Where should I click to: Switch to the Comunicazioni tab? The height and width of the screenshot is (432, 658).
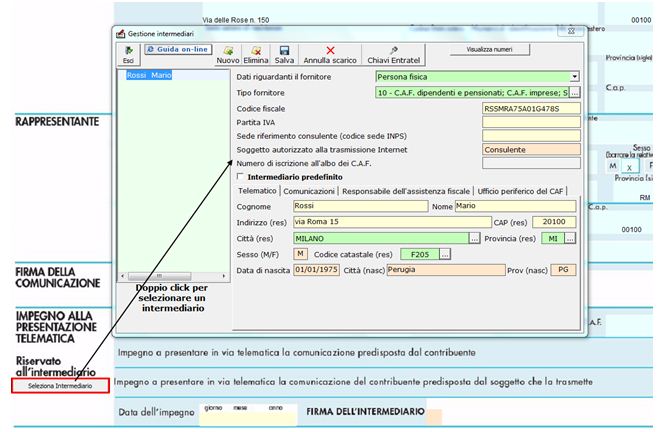(x=309, y=191)
